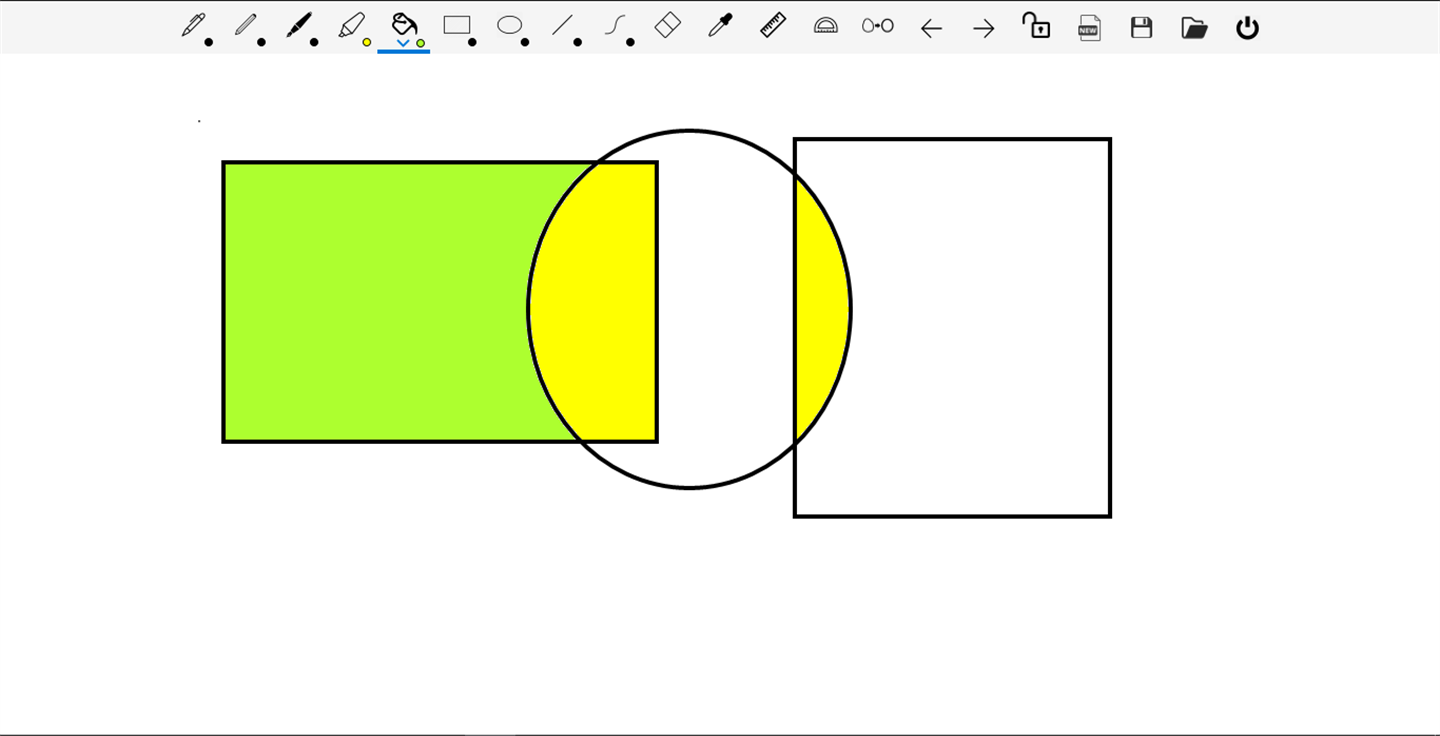This screenshot has width=1440, height=736.
Task: Pick the highlighter marker tool
Action: (351, 25)
